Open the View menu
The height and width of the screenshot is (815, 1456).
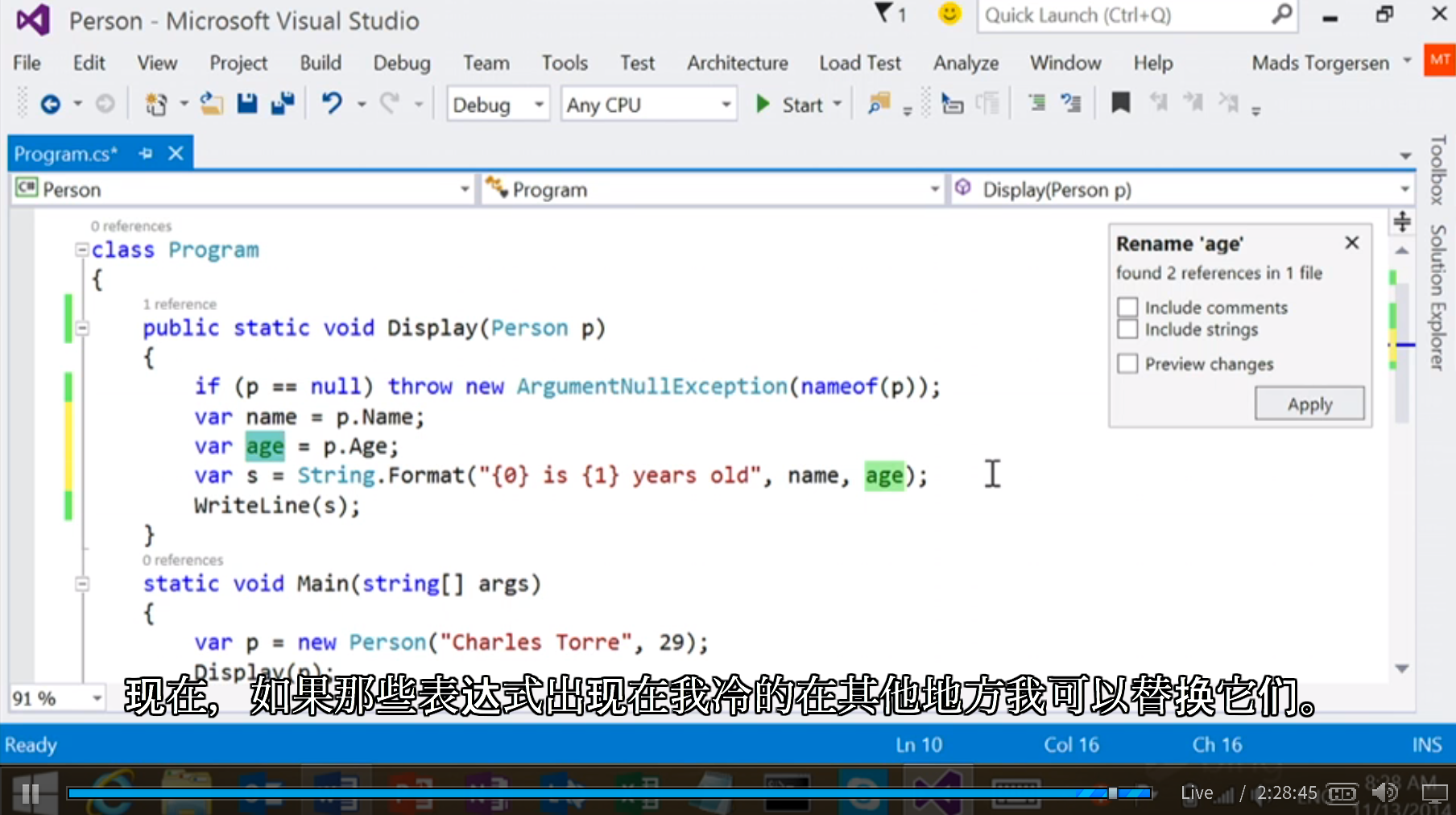(x=157, y=63)
